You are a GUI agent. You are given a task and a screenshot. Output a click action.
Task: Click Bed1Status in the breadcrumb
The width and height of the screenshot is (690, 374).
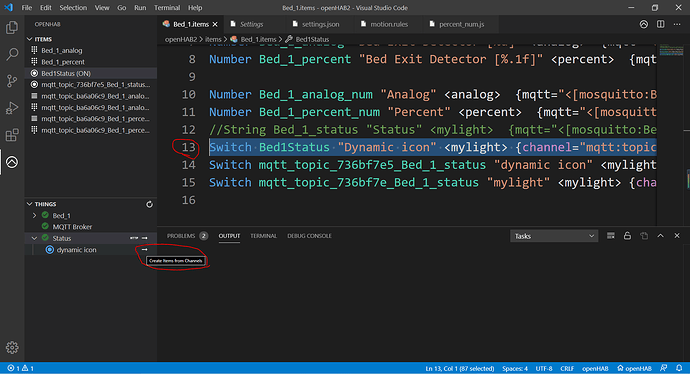point(312,39)
